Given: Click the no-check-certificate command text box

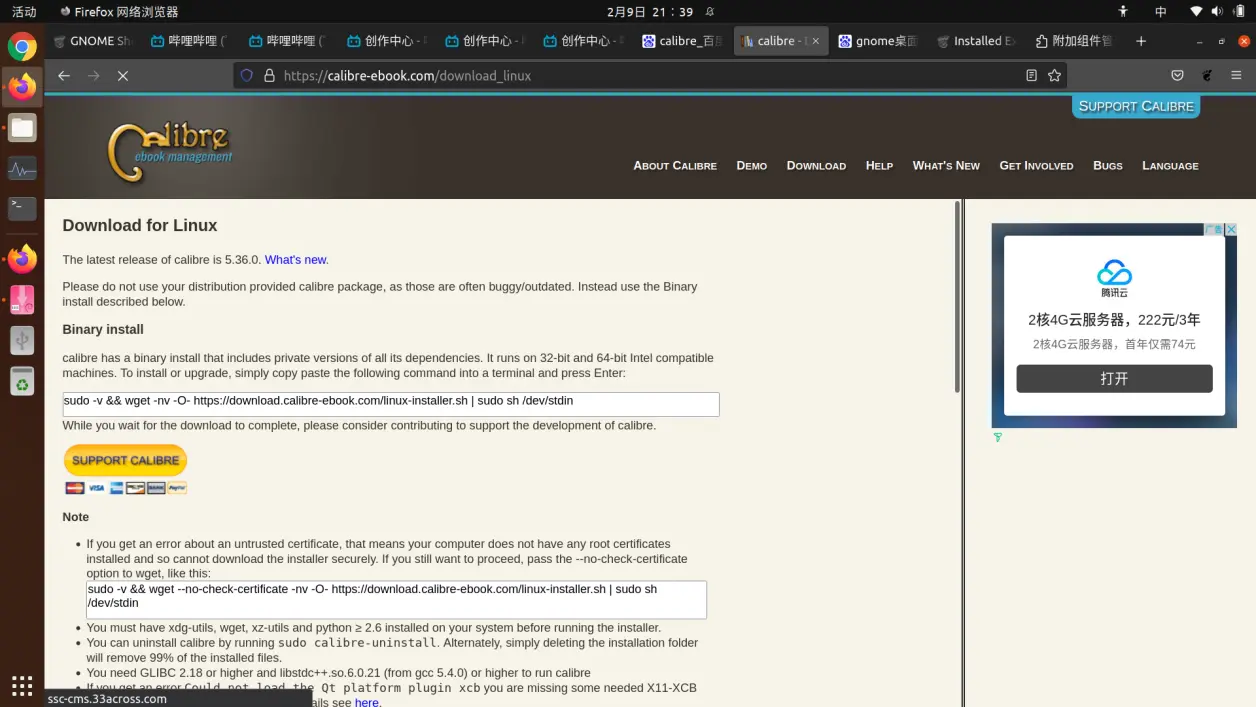Looking at the screenshot, I should click(x=396, y=600).
